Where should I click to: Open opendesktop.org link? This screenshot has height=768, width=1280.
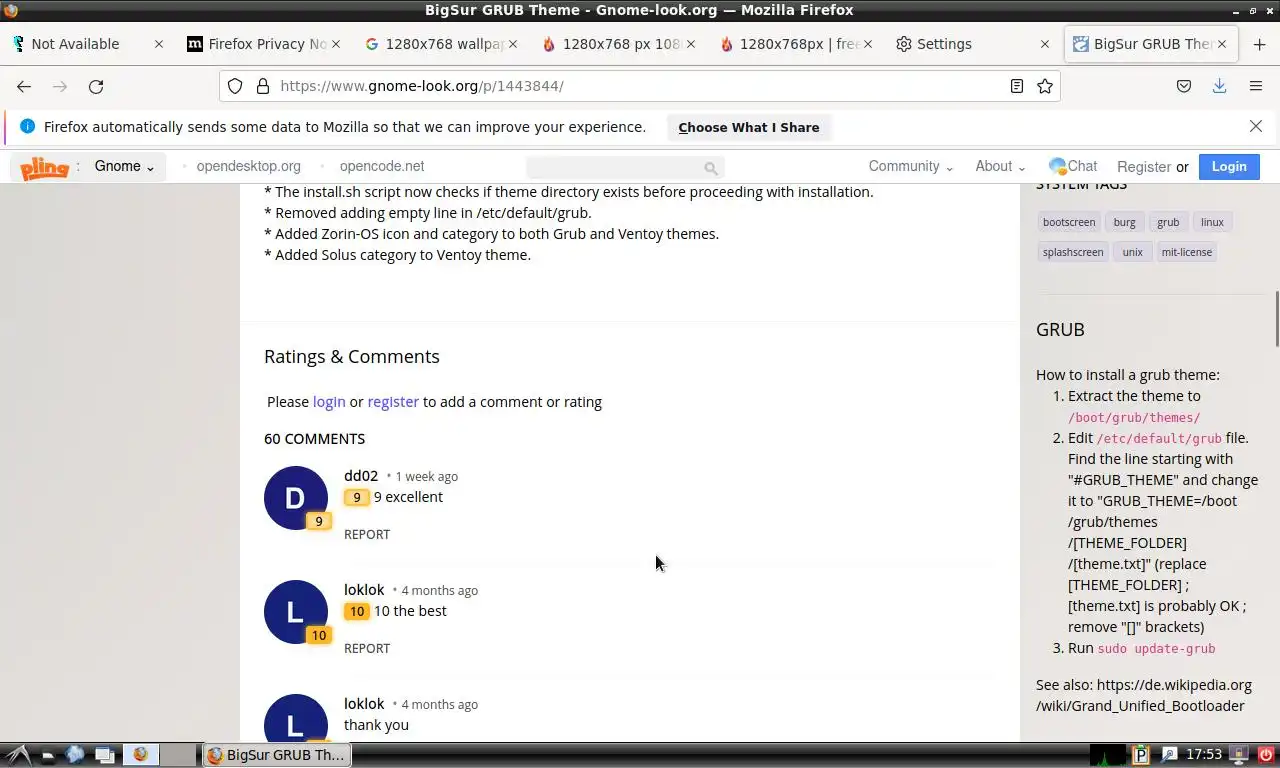pyautogui.click(x=248, y=166)
